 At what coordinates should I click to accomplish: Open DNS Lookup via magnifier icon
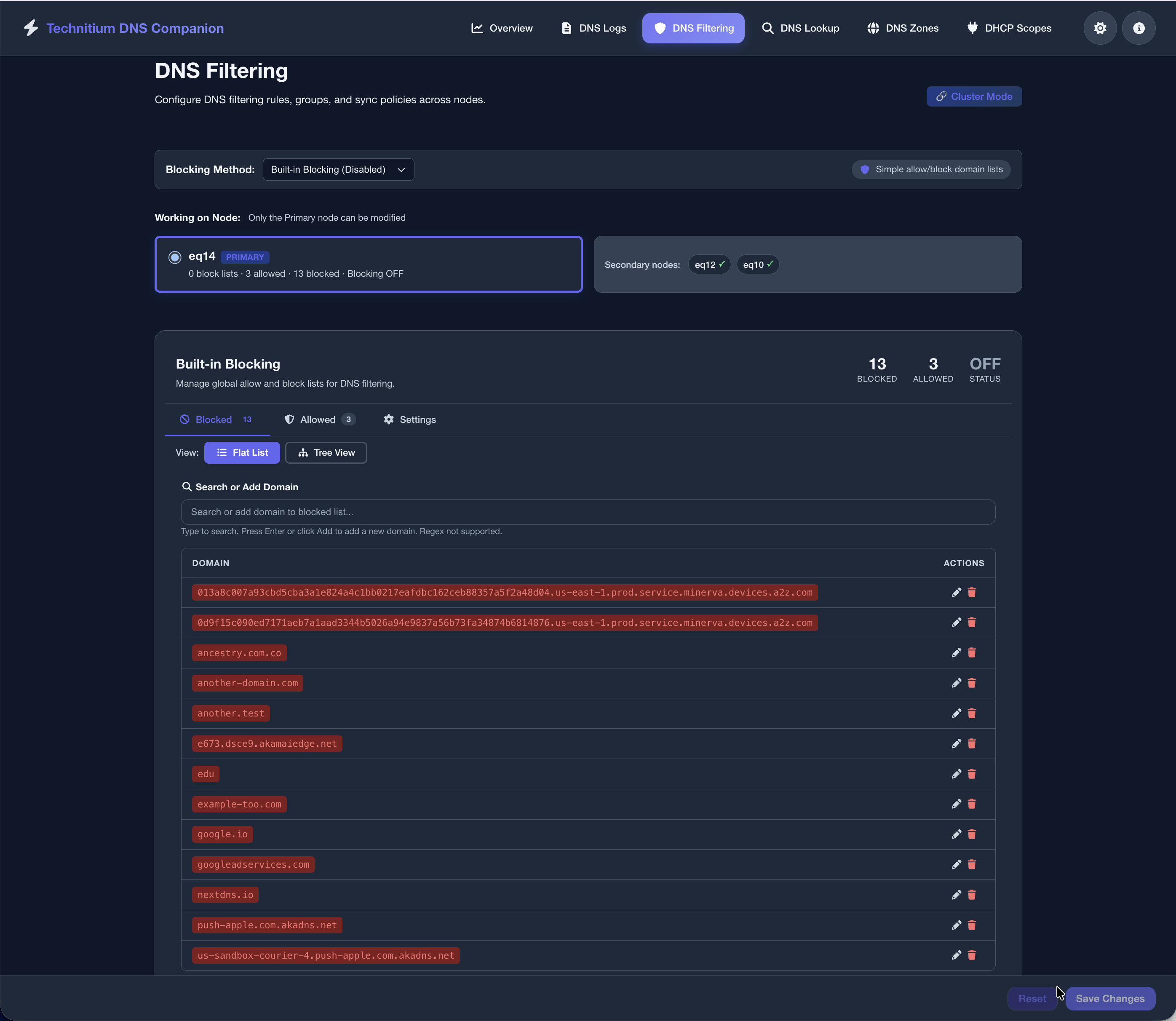767,28
